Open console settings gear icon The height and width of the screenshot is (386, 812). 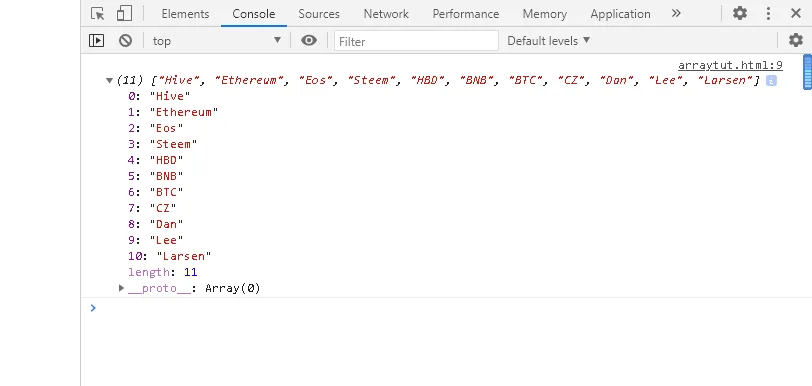coord(795,40)
